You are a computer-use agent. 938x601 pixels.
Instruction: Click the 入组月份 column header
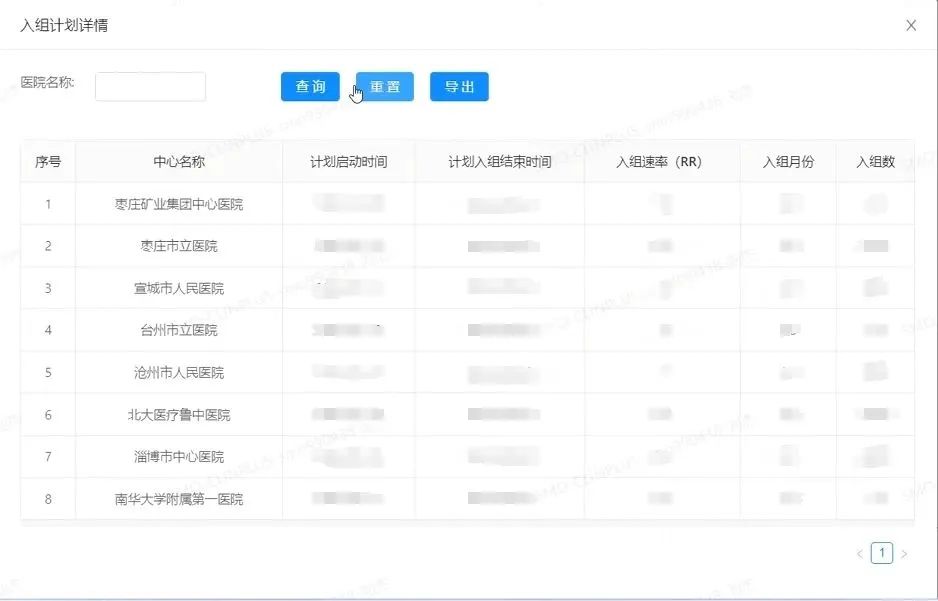(788, 162)
